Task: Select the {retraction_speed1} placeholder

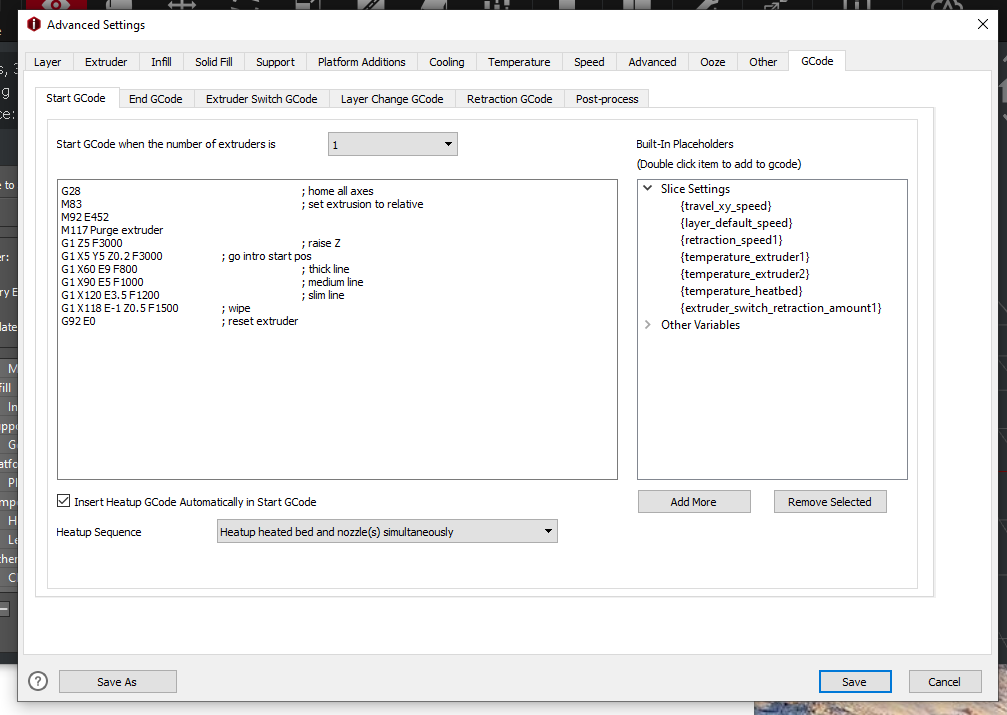Action: pos(731,240)
